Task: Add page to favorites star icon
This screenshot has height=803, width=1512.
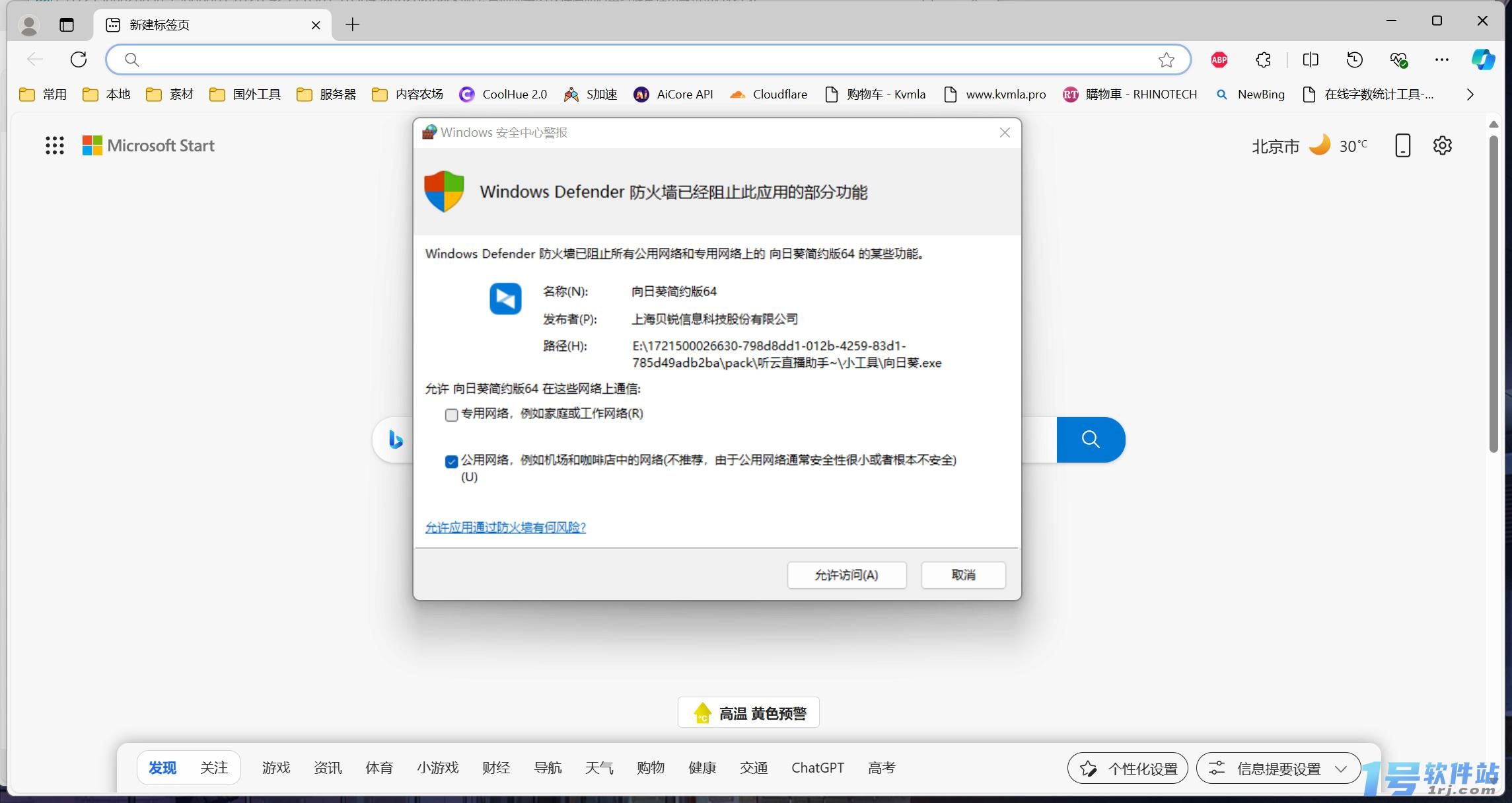Action: point(1167,60)
